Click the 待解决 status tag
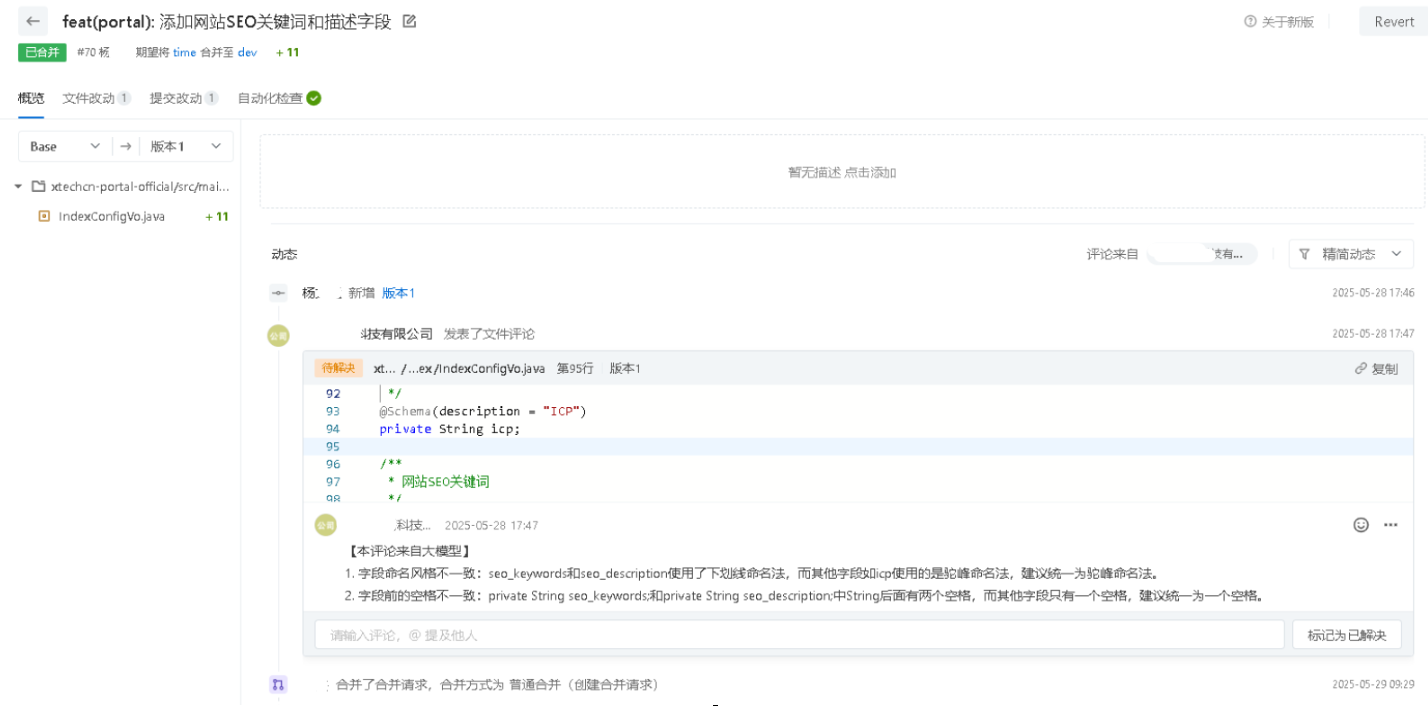 point(339,368)
